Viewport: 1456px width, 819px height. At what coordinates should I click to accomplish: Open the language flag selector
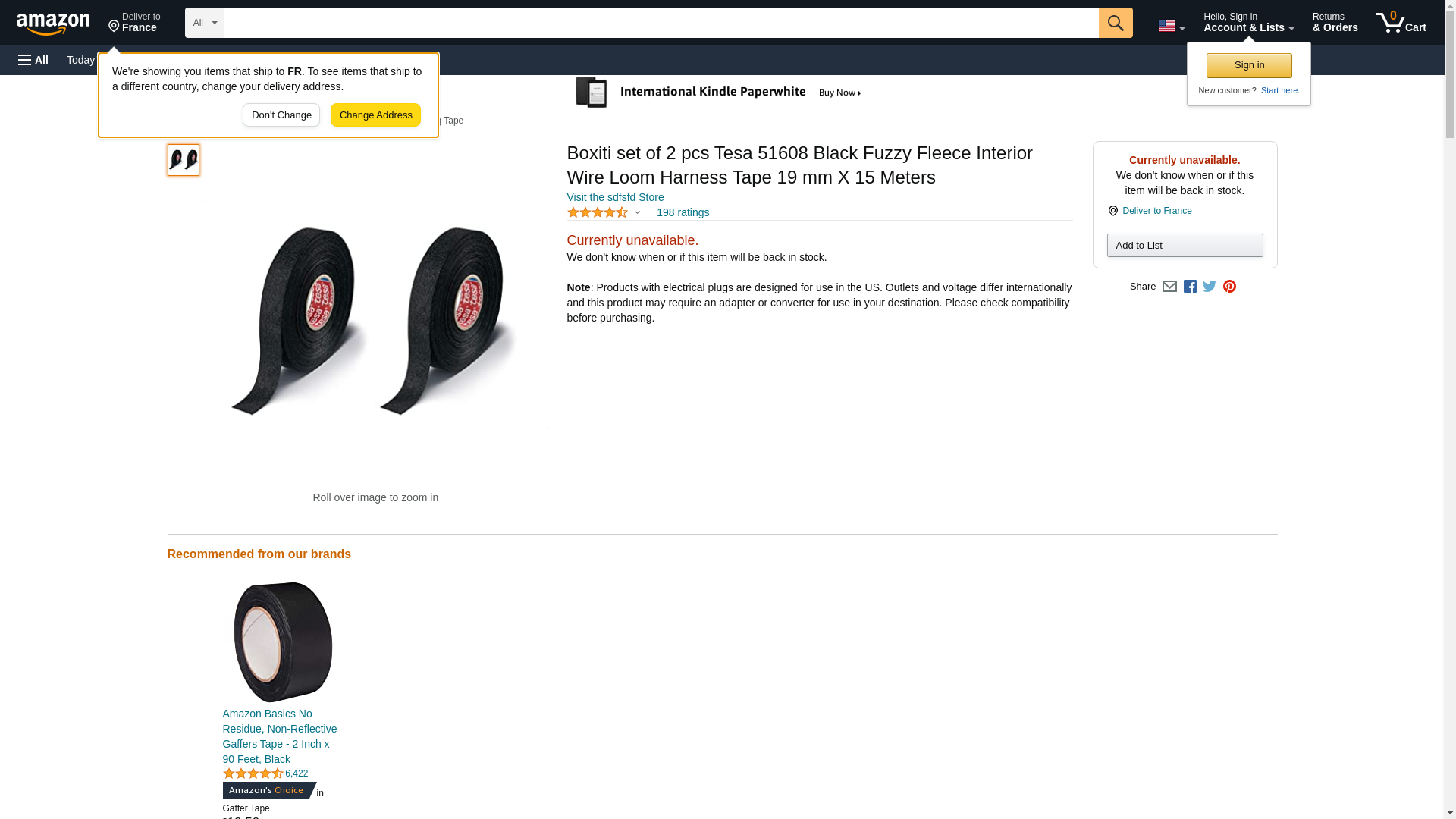click(x=1171, y=26)
